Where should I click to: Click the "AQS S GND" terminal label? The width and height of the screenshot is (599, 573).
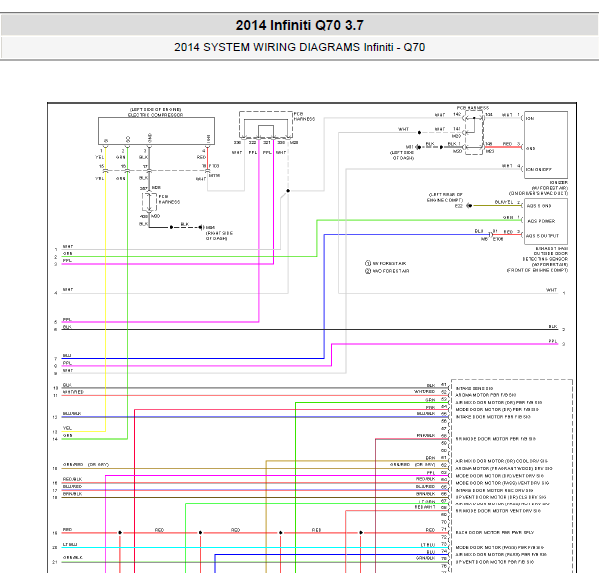(538, 206)
